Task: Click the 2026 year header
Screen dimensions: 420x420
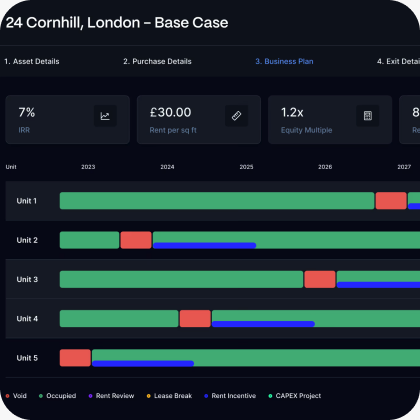Action: pyautogui.click(x=325, y=167)
